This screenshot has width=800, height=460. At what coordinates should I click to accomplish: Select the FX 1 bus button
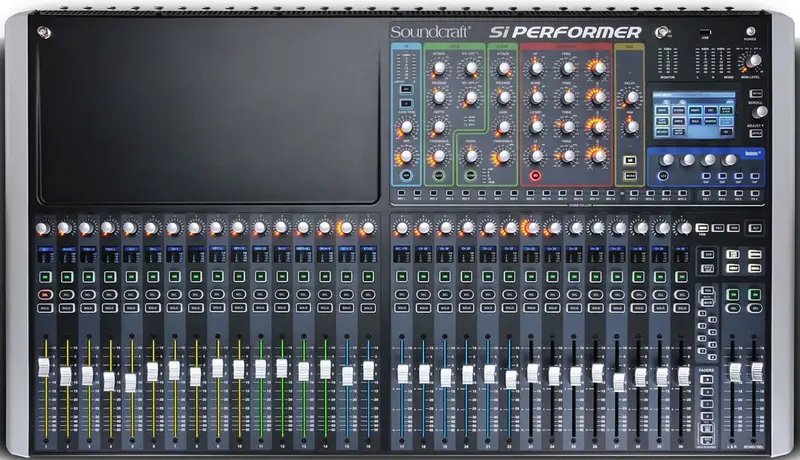706,194
